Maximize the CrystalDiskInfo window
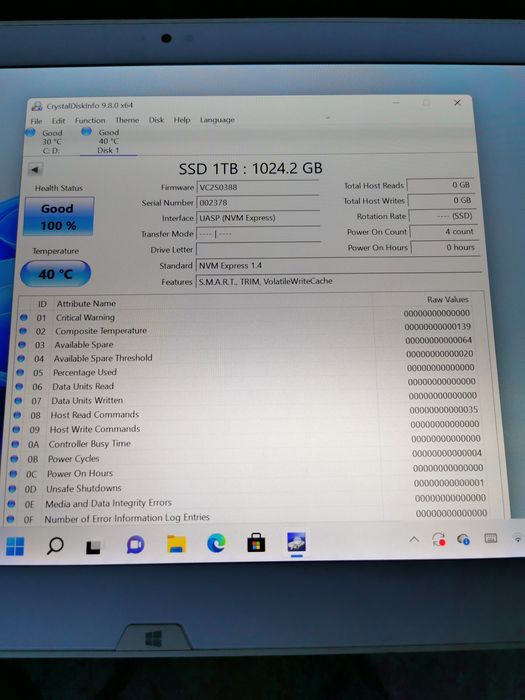Viewport: 525px width, 700px height. pos(426,103)
